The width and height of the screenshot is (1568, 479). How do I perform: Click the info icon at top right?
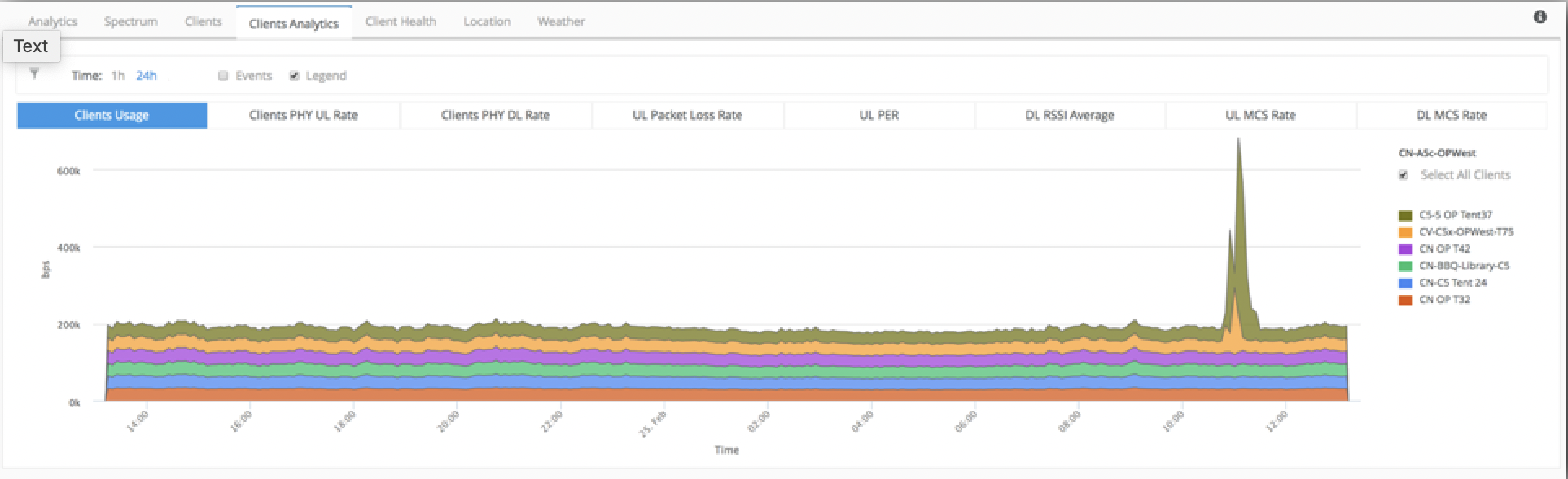pos(1540,17)
